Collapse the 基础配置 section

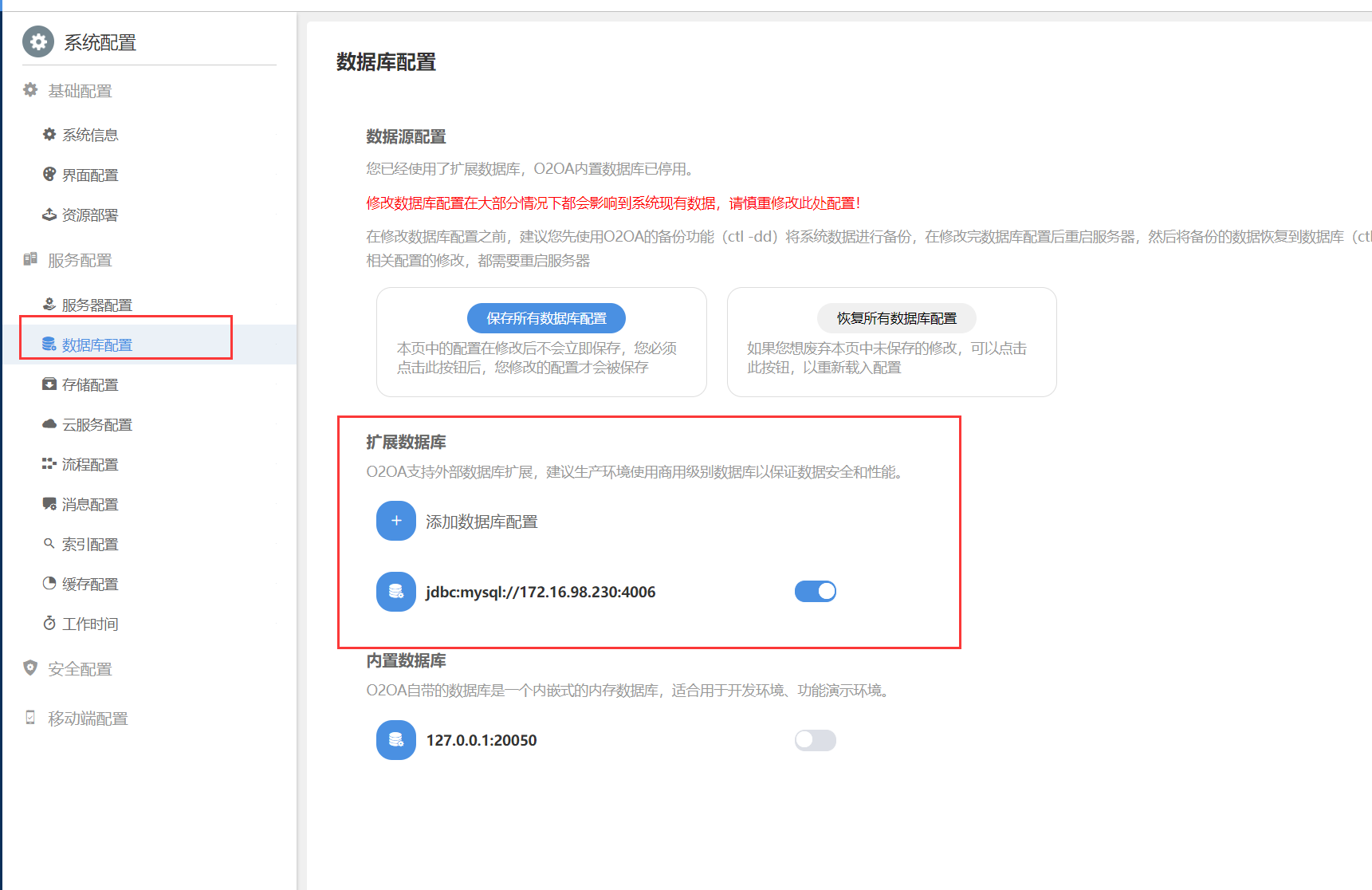pos(80,91)
